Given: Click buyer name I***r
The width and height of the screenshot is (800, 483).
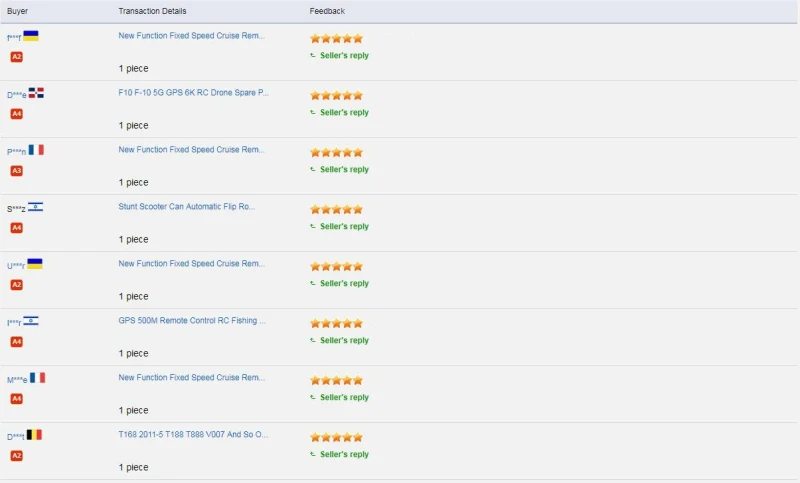Looking at the screenshot, I should [14, 323].
